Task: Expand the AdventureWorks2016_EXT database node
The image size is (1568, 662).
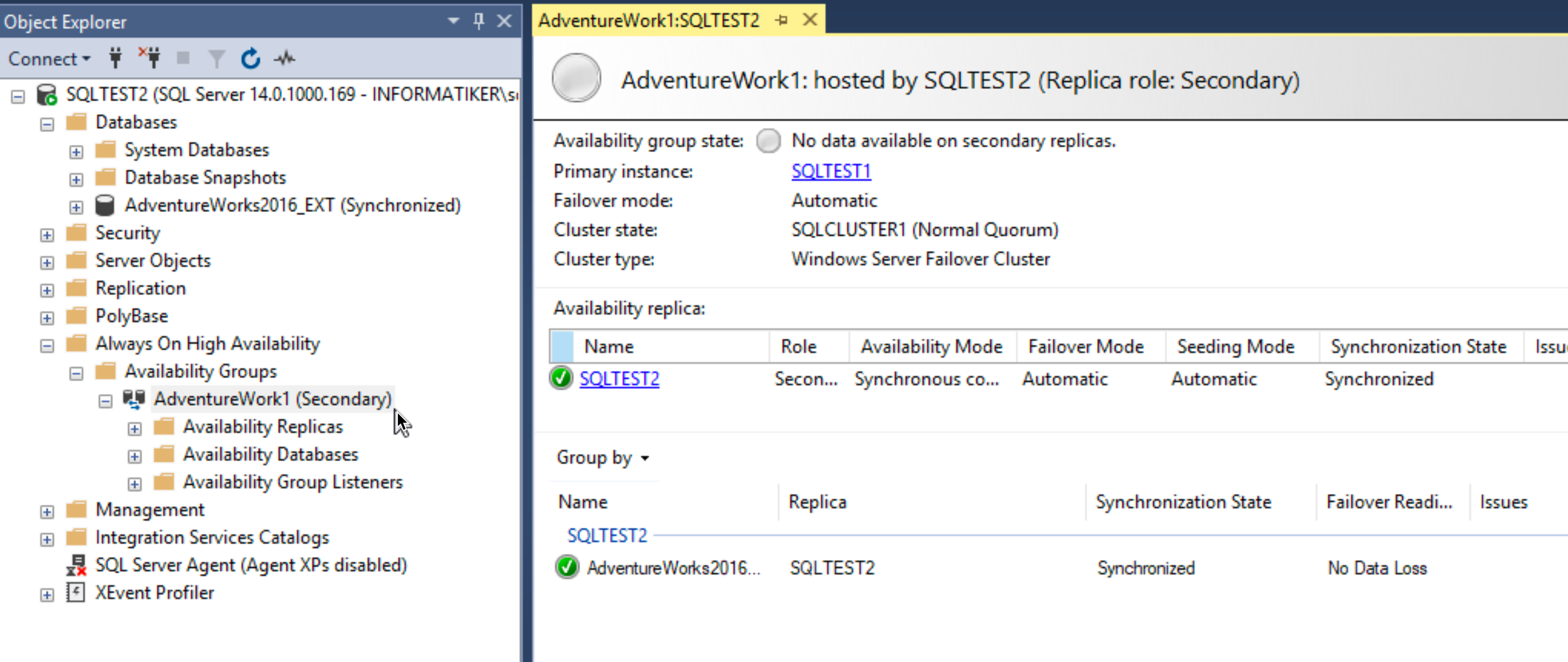Action: pyautogui.click(x=76, y=207)
